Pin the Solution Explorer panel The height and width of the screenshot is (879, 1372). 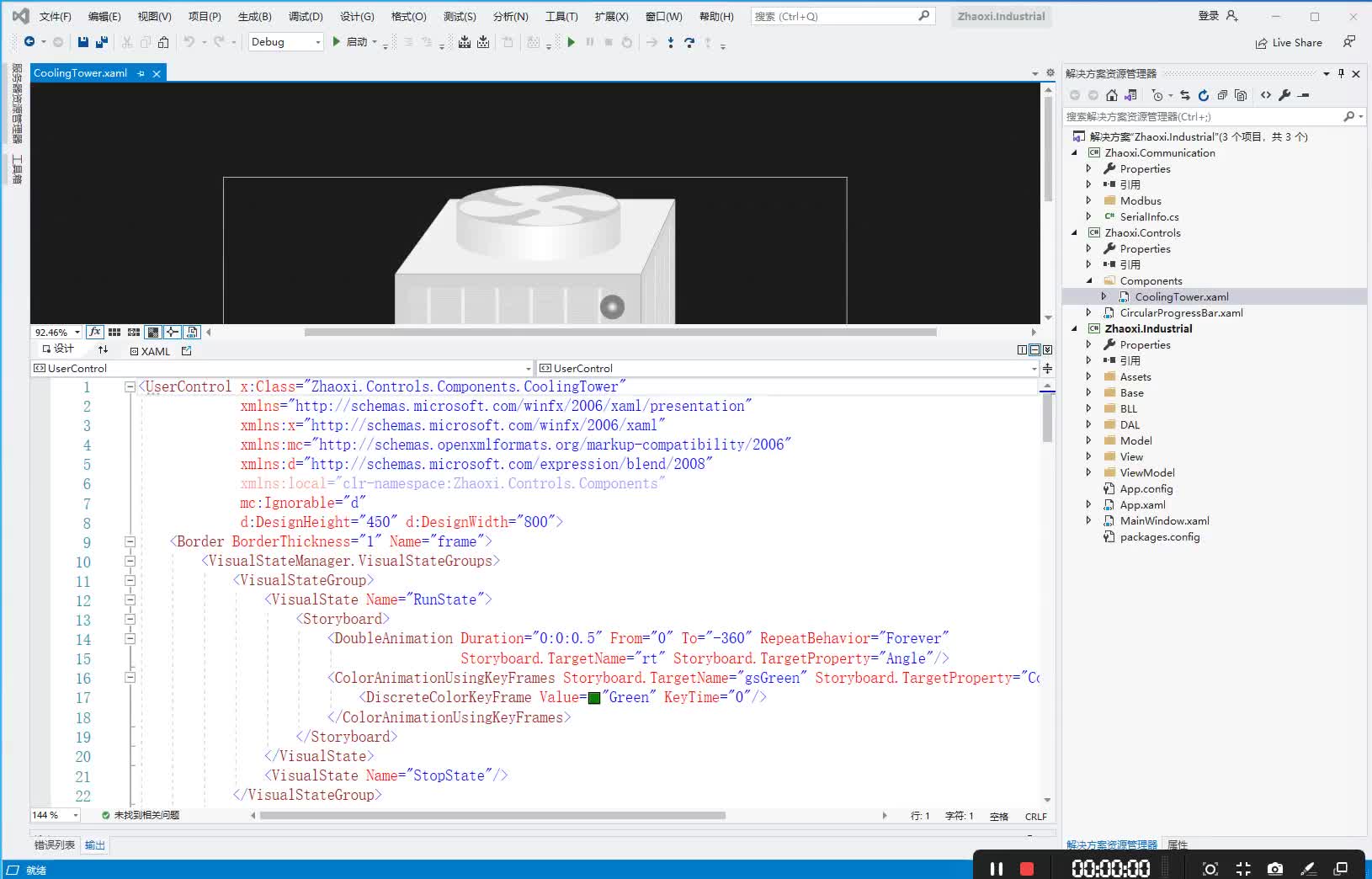pyautogui.click(x=1341, y=73)
